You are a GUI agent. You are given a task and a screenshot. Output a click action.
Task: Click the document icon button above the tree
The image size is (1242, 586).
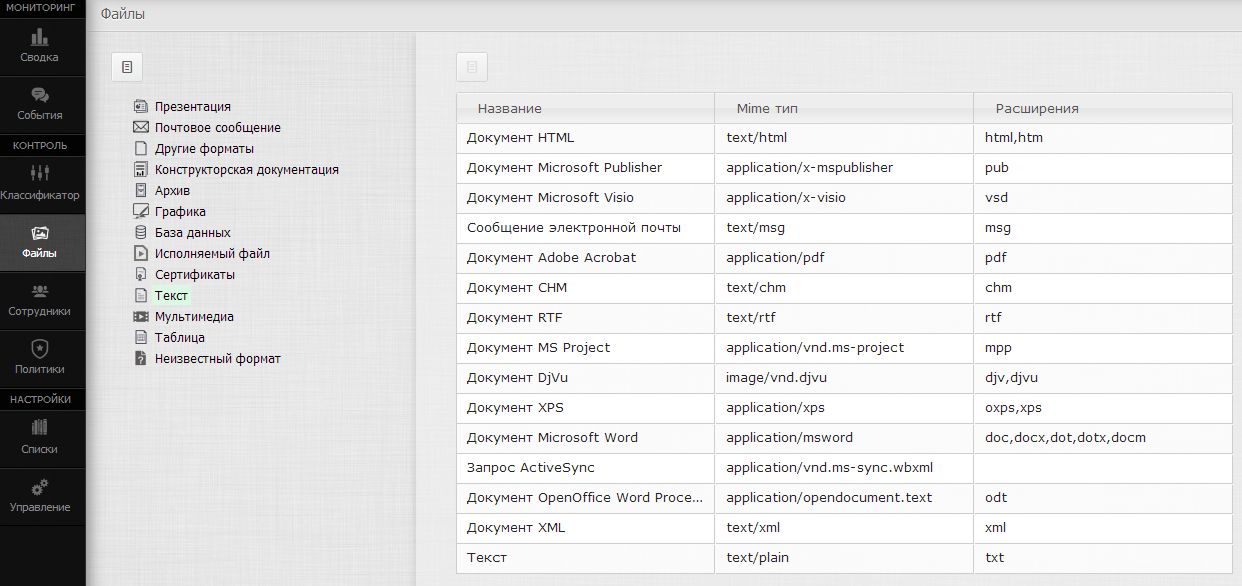[127, 67]
